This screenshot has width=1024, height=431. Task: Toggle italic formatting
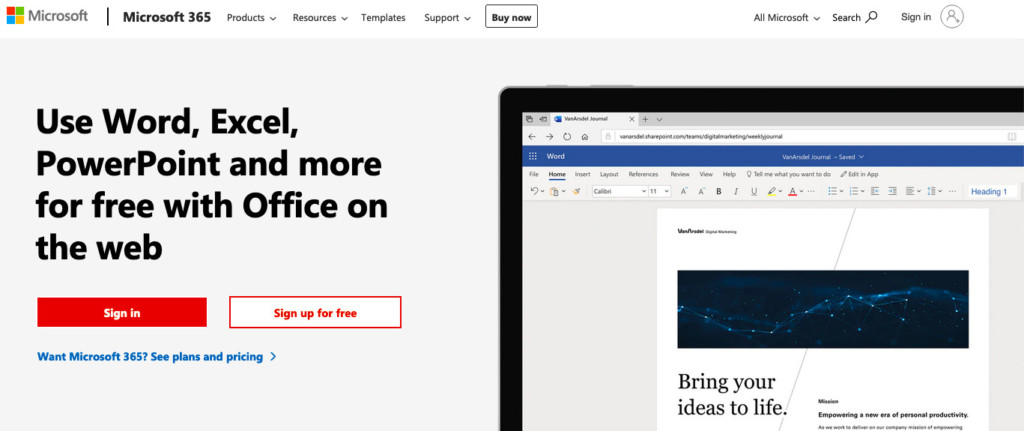tap(736, 191)
